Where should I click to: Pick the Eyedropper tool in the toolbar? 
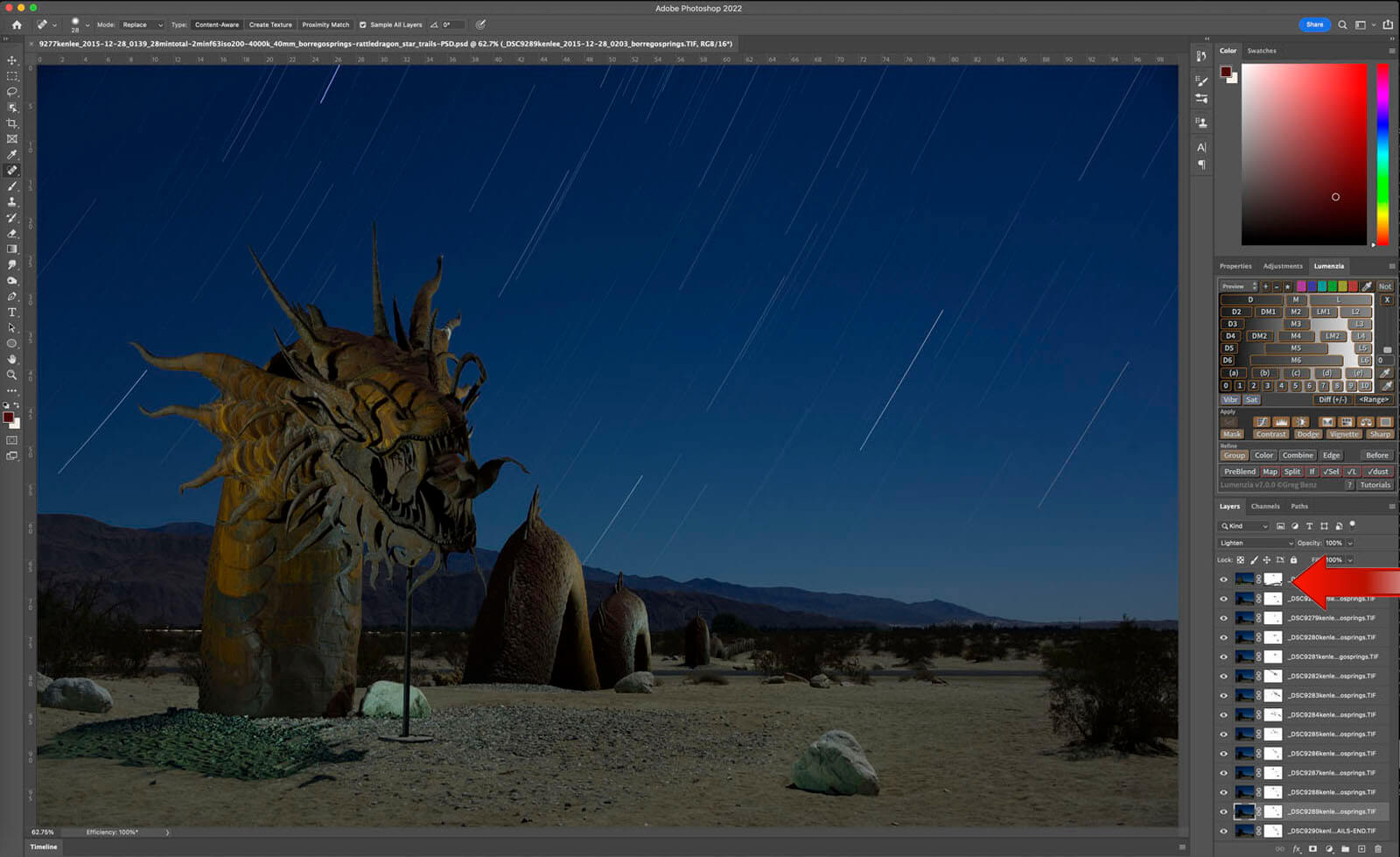[x=12, y=155]
